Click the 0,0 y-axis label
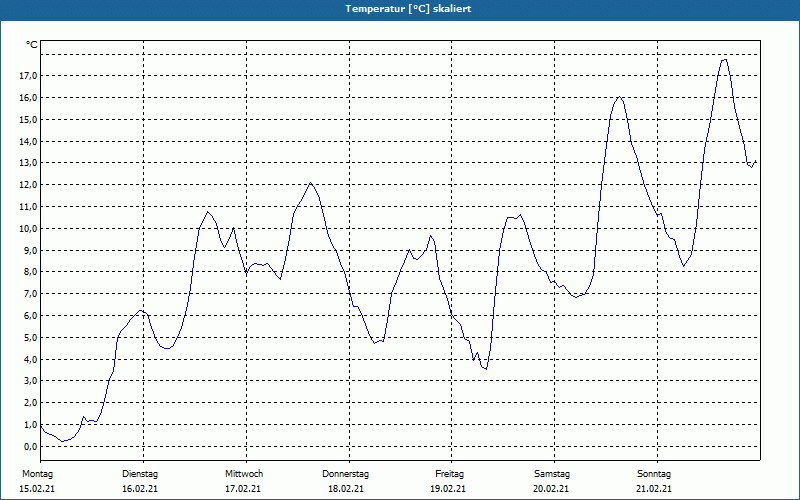800x500 pixels. pos(30,446)
